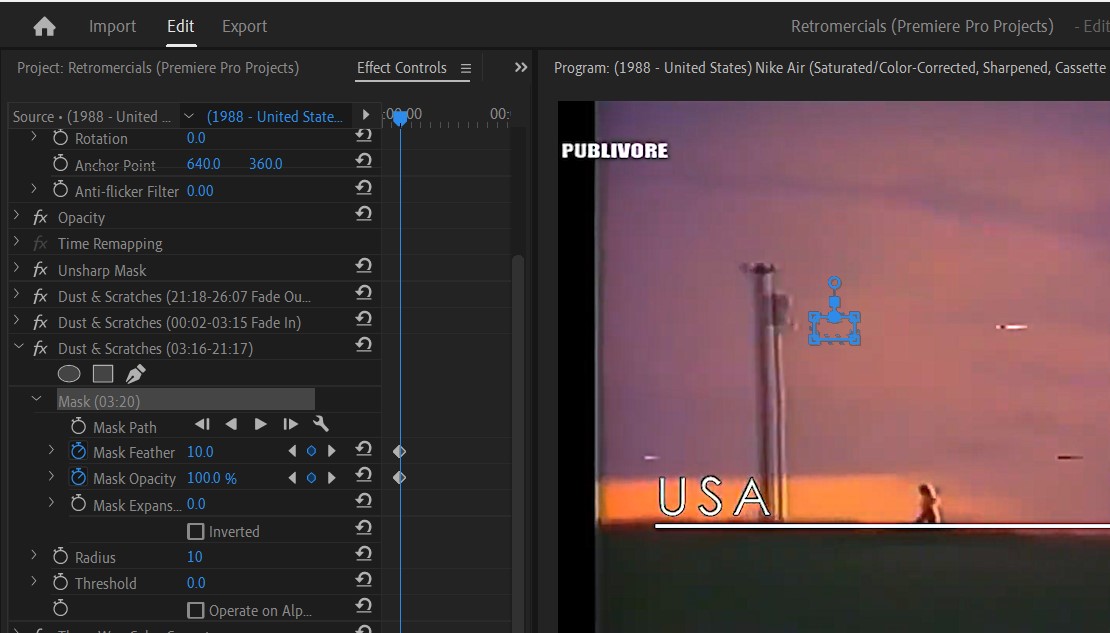Screen dimensions: 1110x633
Task: Show overflow panels with double chevron
Action: tap(521, 67)
